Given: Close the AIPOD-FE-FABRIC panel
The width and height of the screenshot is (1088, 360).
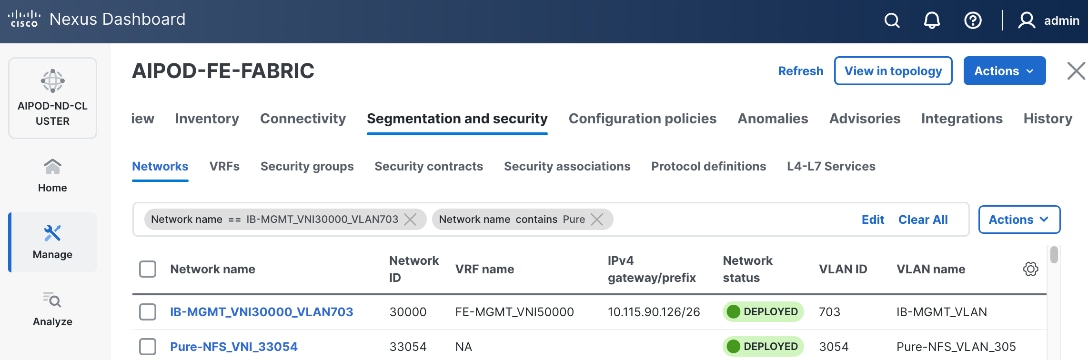Looking at the screenshot, I should click(1076, 71).
